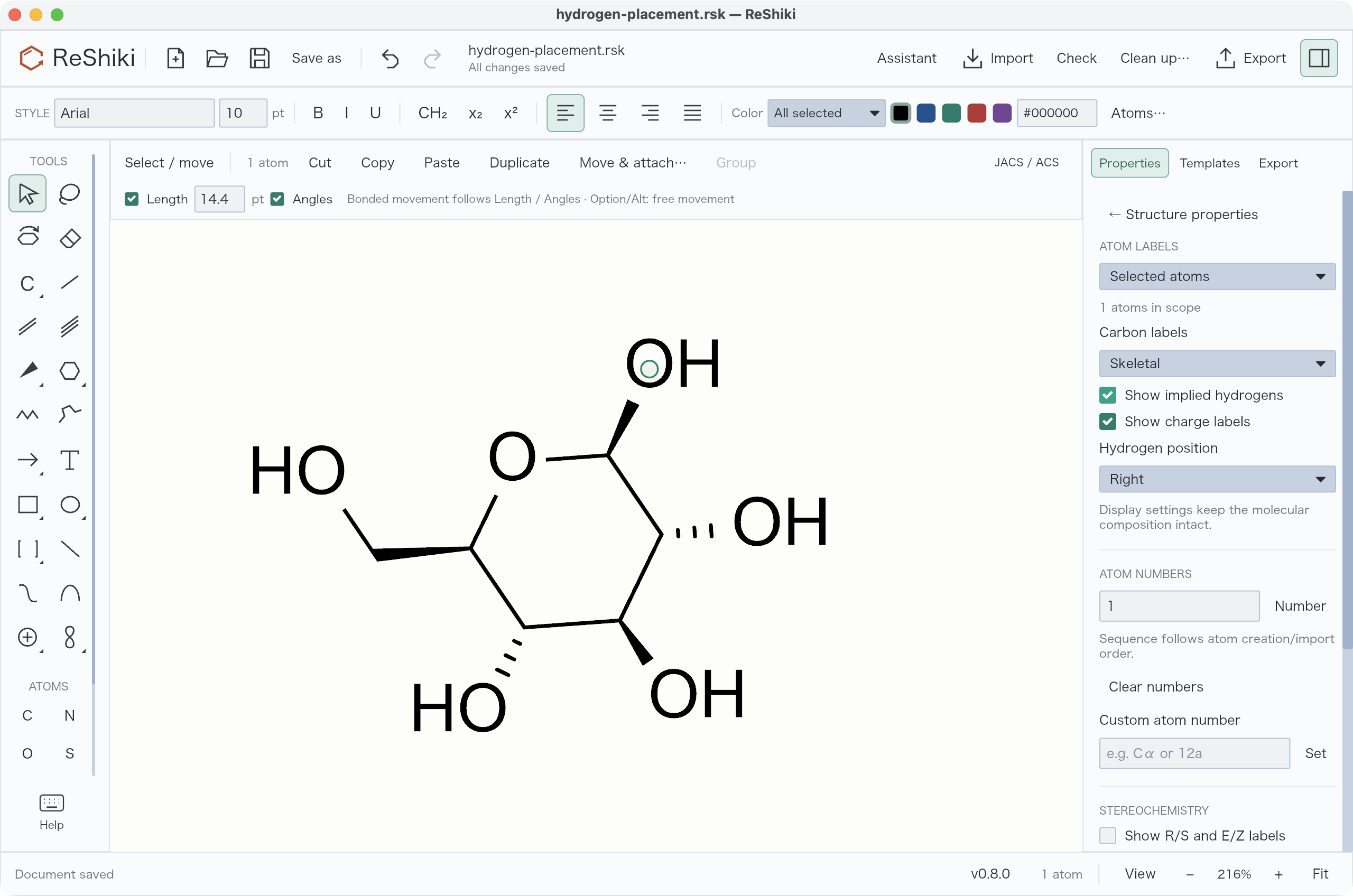Uncheck Show charge labels
Image resolution: width=1353 pixels, height=896 pixels.
(x=1107, y=422)
